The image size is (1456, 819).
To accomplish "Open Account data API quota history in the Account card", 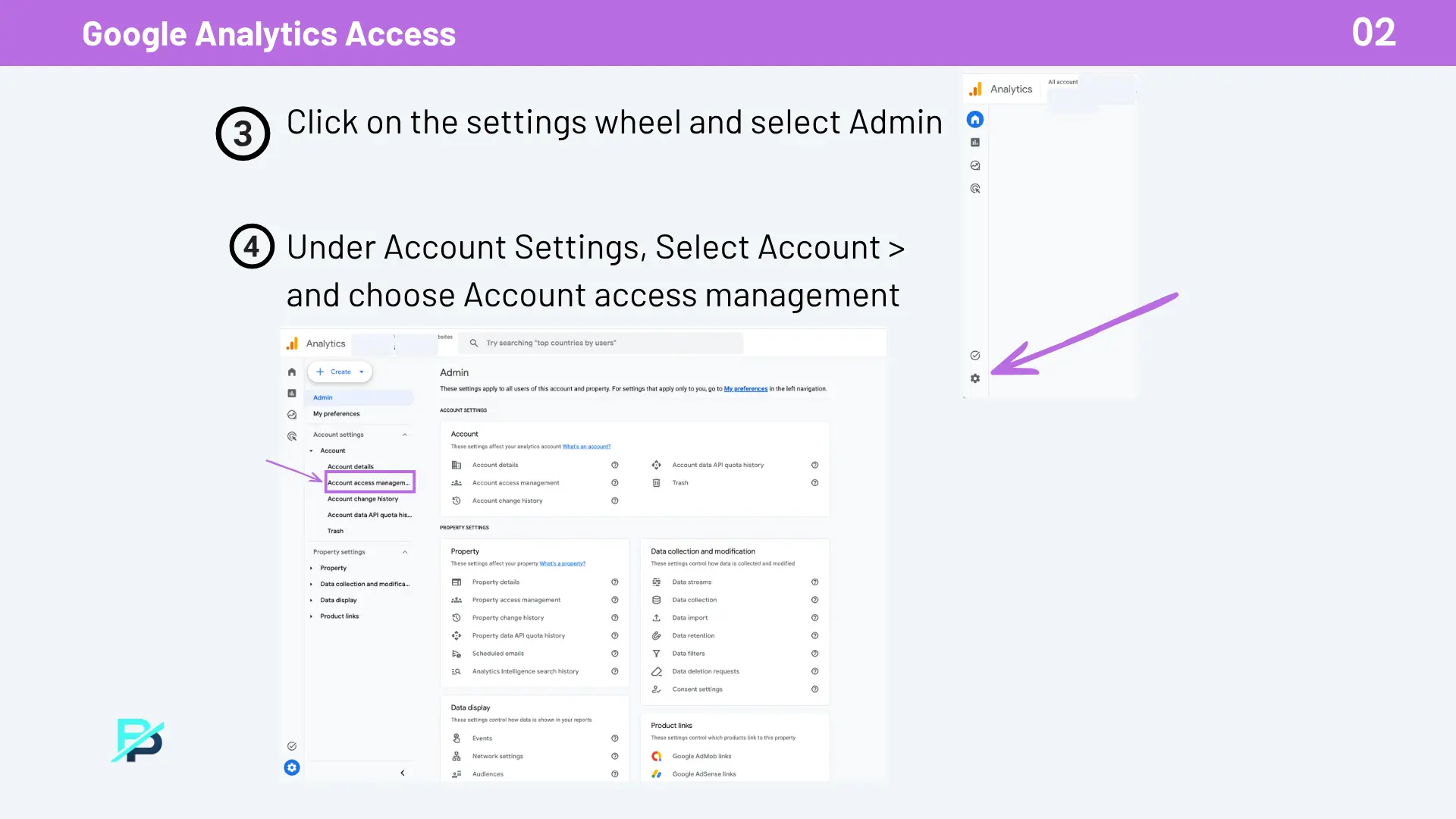I will point(717,465).
